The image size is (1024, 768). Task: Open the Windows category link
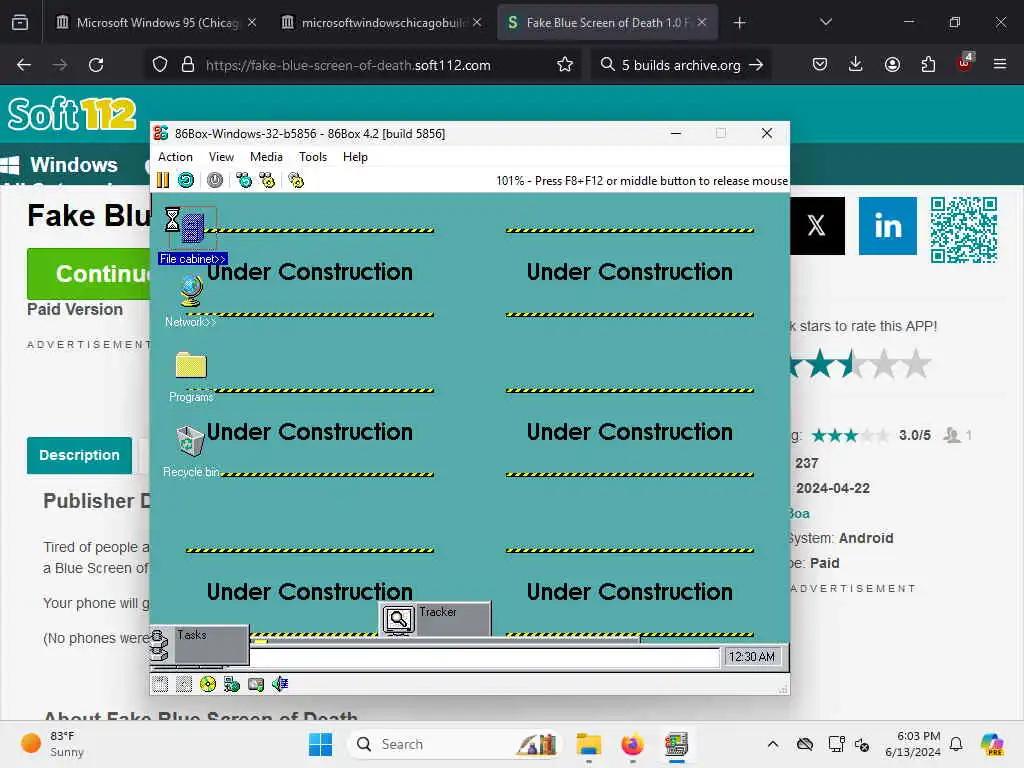pos(60,165)
